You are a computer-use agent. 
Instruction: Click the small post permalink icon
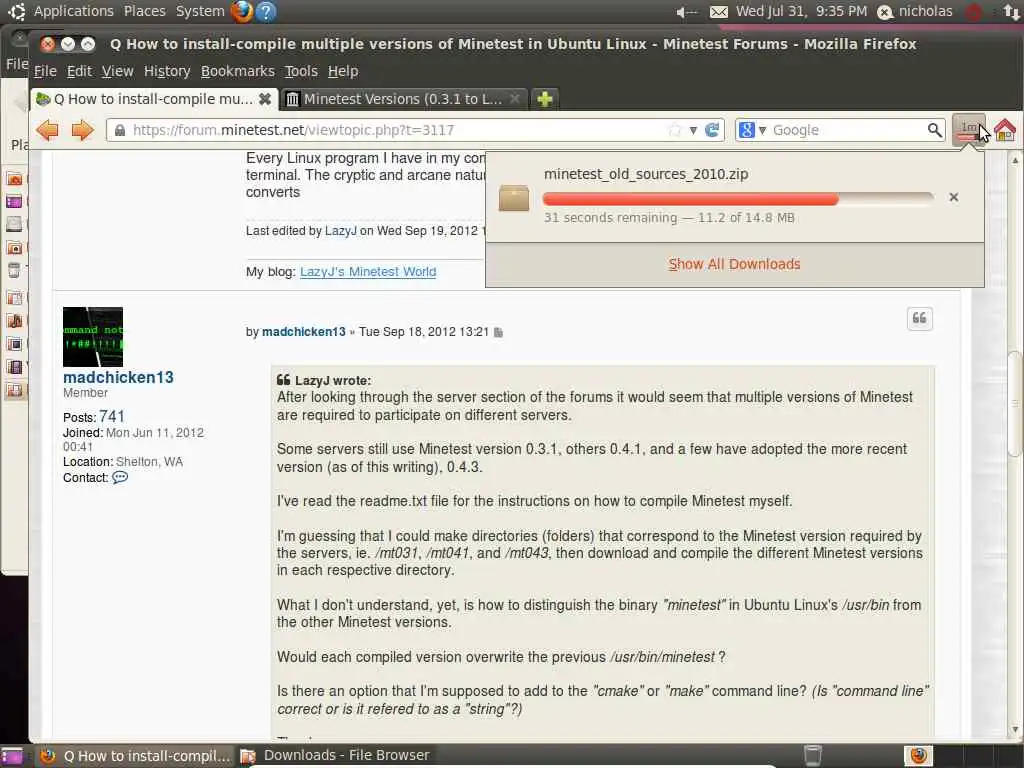[x=498, y=332]
